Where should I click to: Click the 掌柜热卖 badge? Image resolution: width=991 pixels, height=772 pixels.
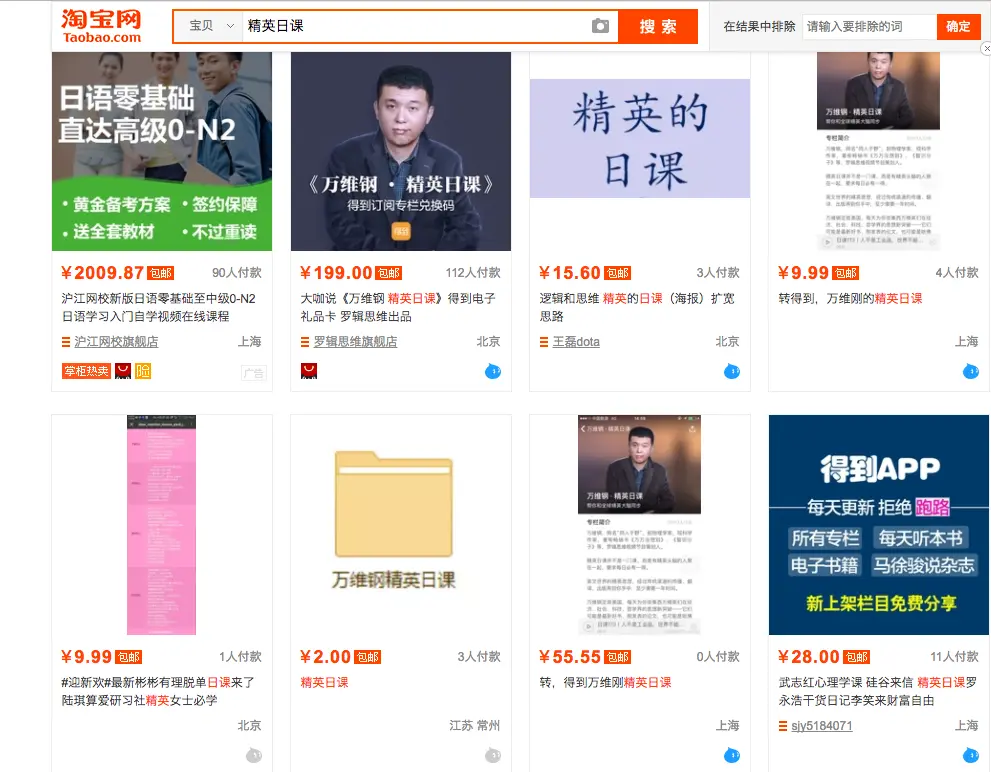coord(86,371)
